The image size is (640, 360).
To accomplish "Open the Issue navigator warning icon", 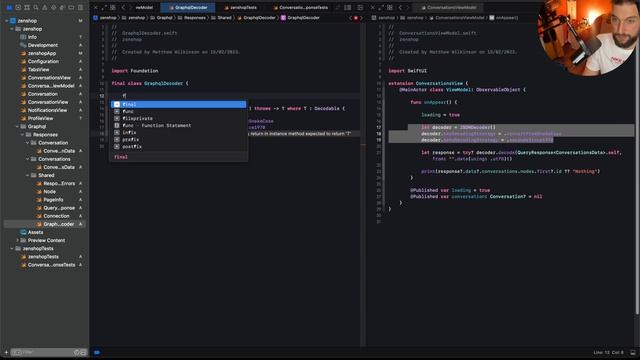I will point(44,7).
